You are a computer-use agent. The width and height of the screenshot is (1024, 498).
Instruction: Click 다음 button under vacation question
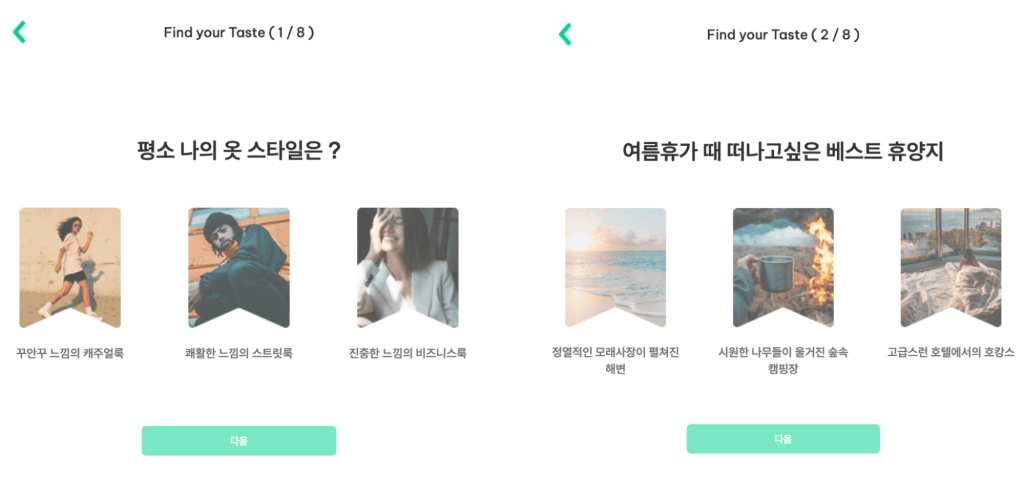click(x=783, y=439)
